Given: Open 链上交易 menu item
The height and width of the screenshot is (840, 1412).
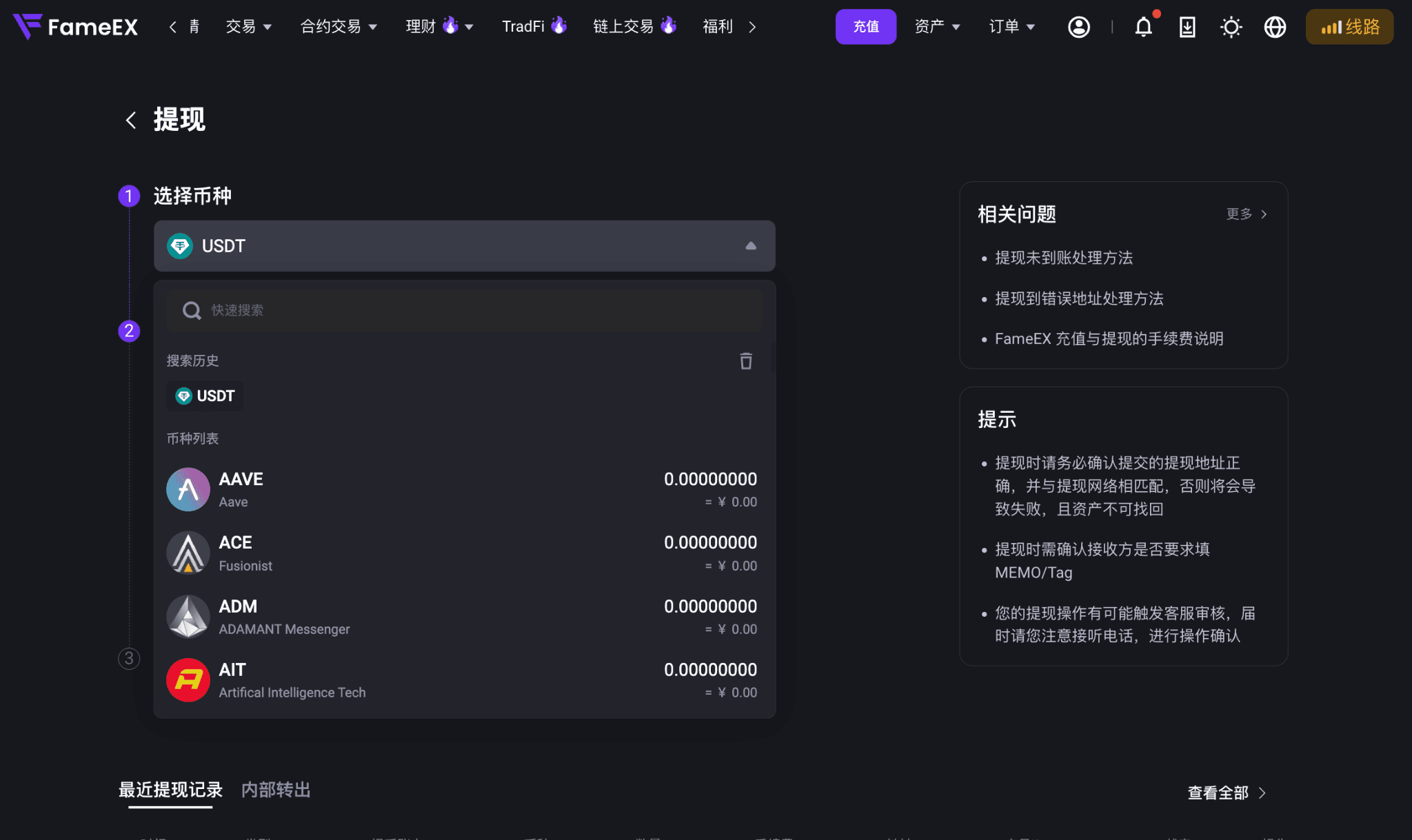Looking at the screenshot, I should point(634,27).
